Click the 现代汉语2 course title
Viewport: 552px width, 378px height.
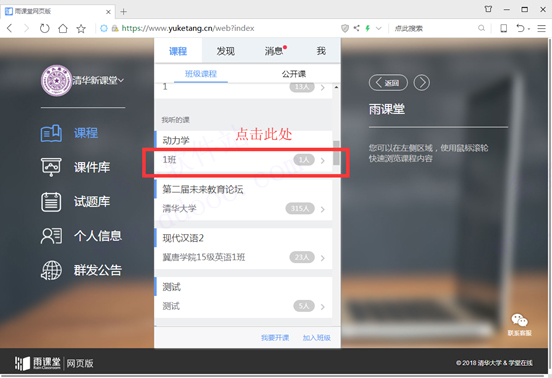coord(183,238)
